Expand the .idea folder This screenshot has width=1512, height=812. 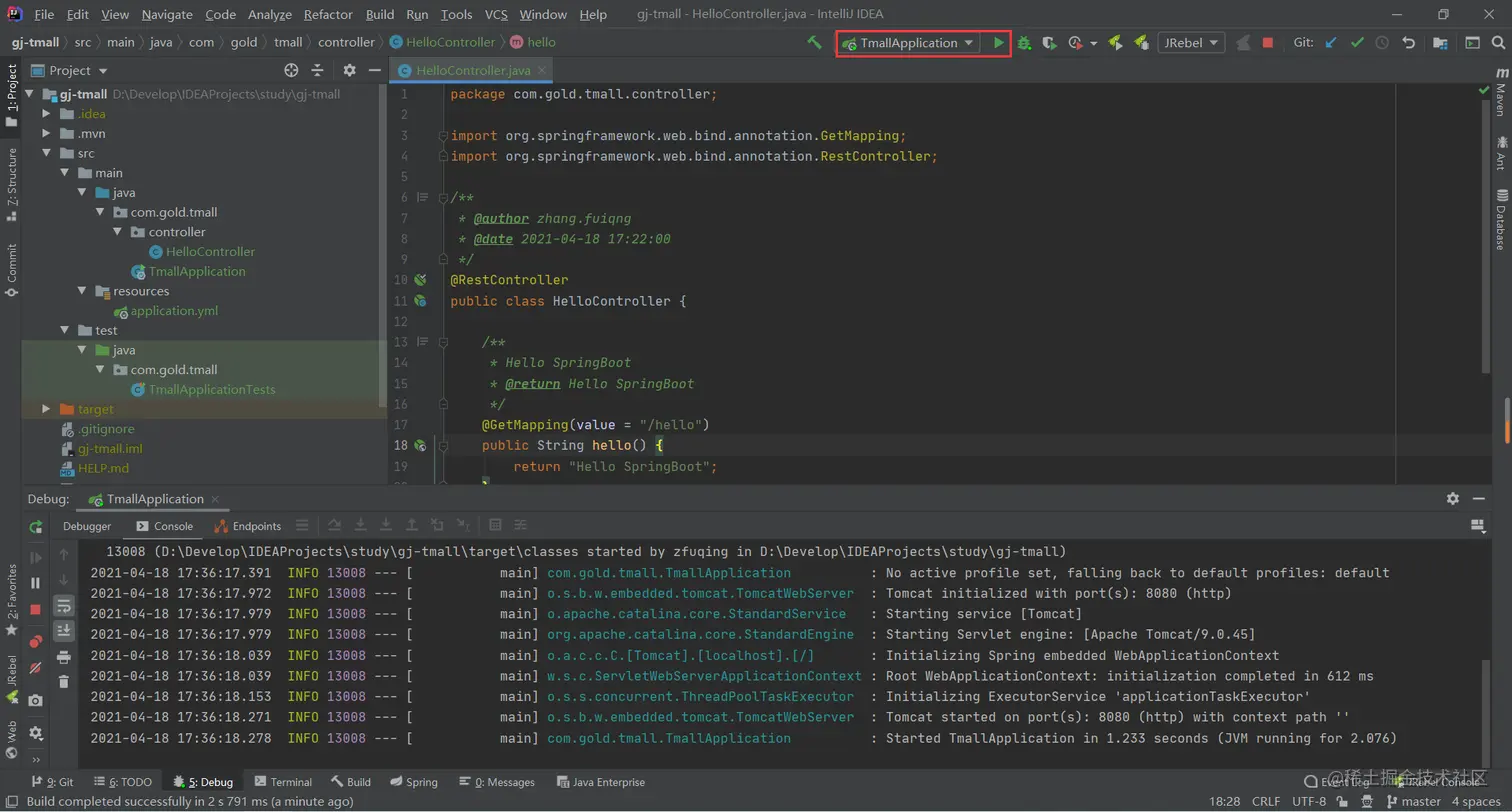pyautogui.click(x=46, y=114)
